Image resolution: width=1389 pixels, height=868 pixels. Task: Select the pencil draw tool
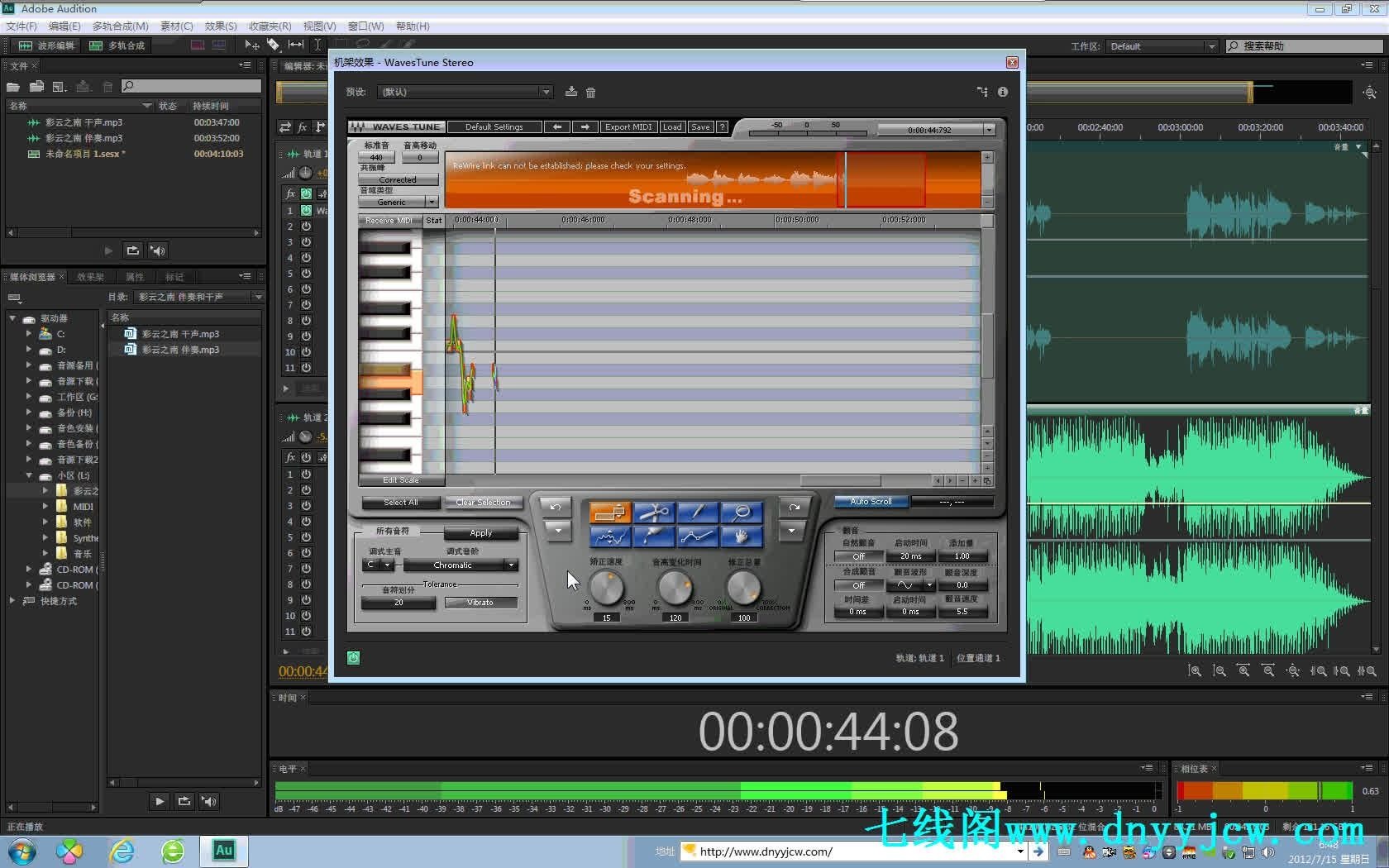[x=698, y=513]
